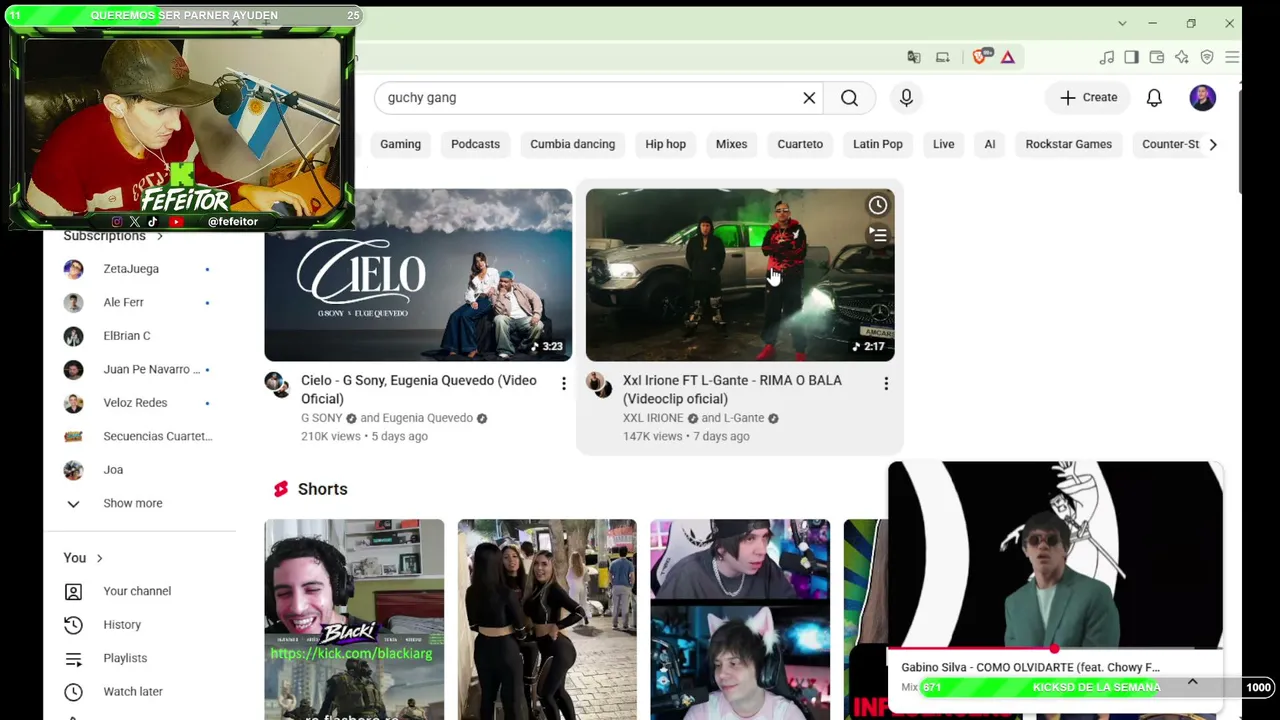Show more filter chips with the right arrow

coord(1213,144)
